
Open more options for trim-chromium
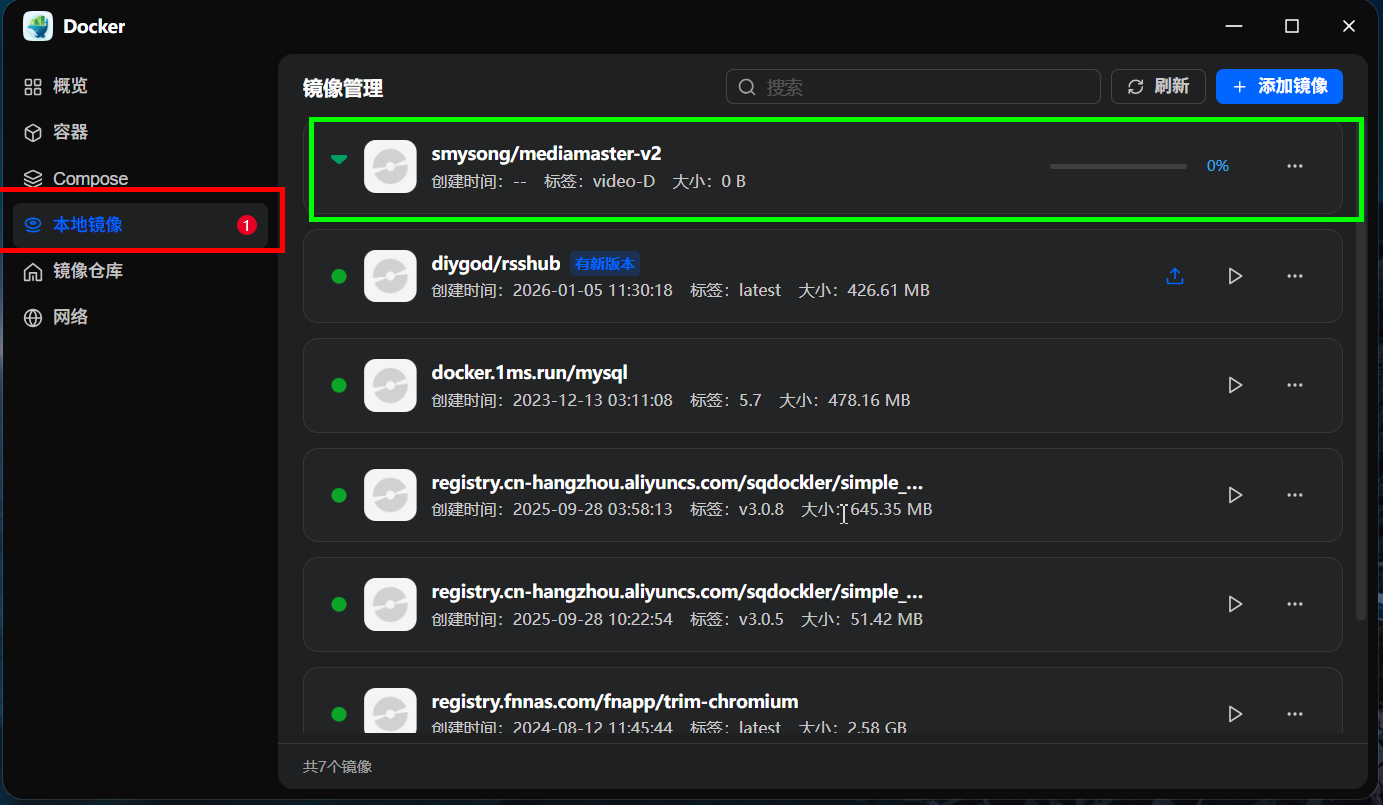[1295, 714]
